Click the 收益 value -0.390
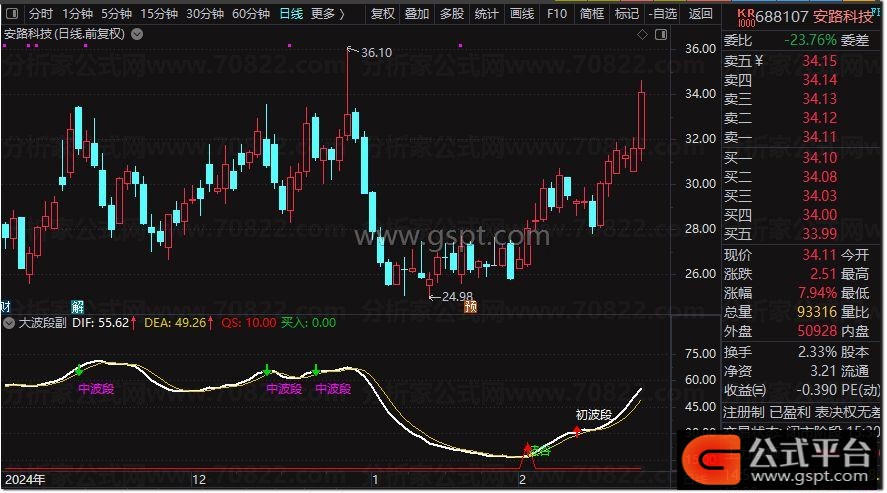This screenshot has width=887, height=493. tap(817, 390)
